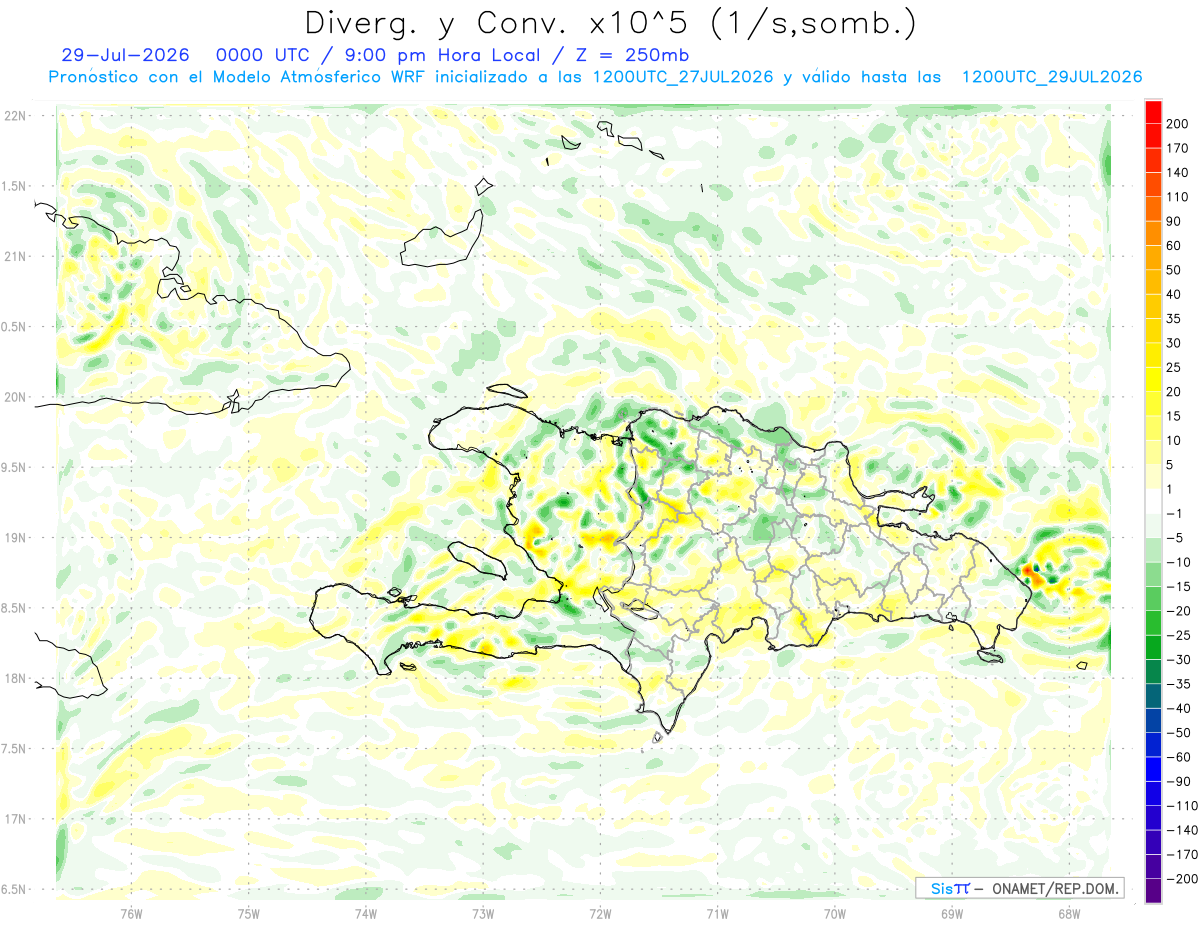The width and height of the screenshot is (1200, 927).
Task: Click the '68W' longitude label
Action: [1069, 914]
